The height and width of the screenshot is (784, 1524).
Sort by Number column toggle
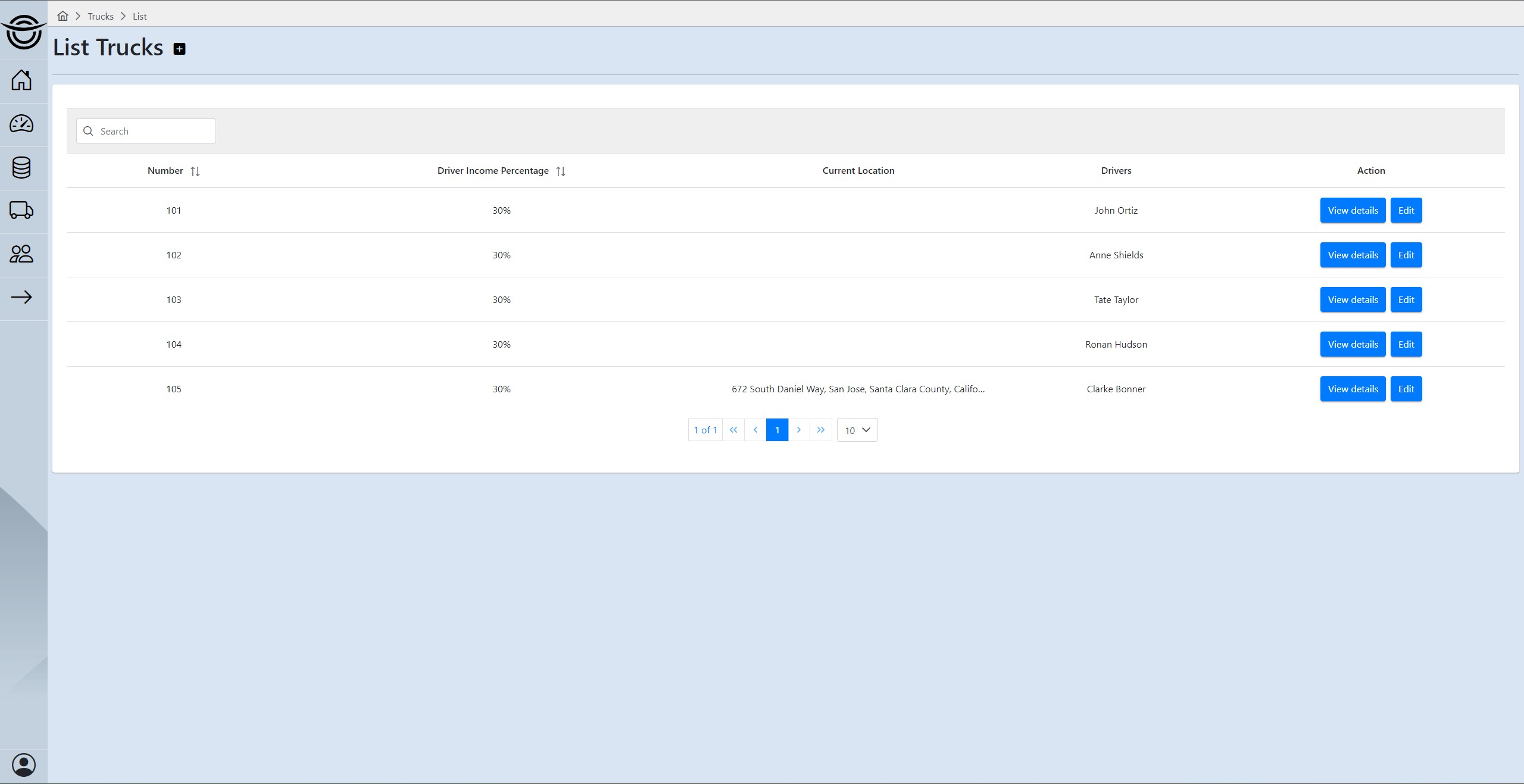tap(195, 170)
